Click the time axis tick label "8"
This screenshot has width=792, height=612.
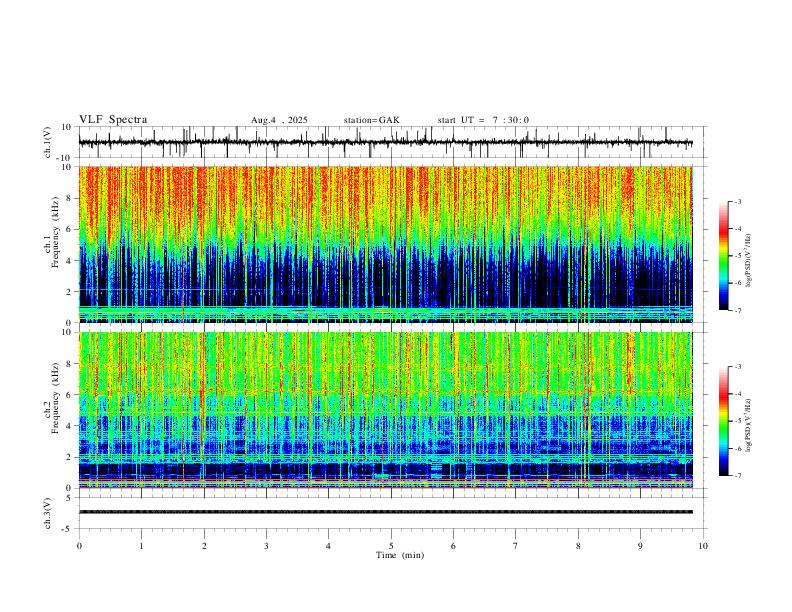578,546
